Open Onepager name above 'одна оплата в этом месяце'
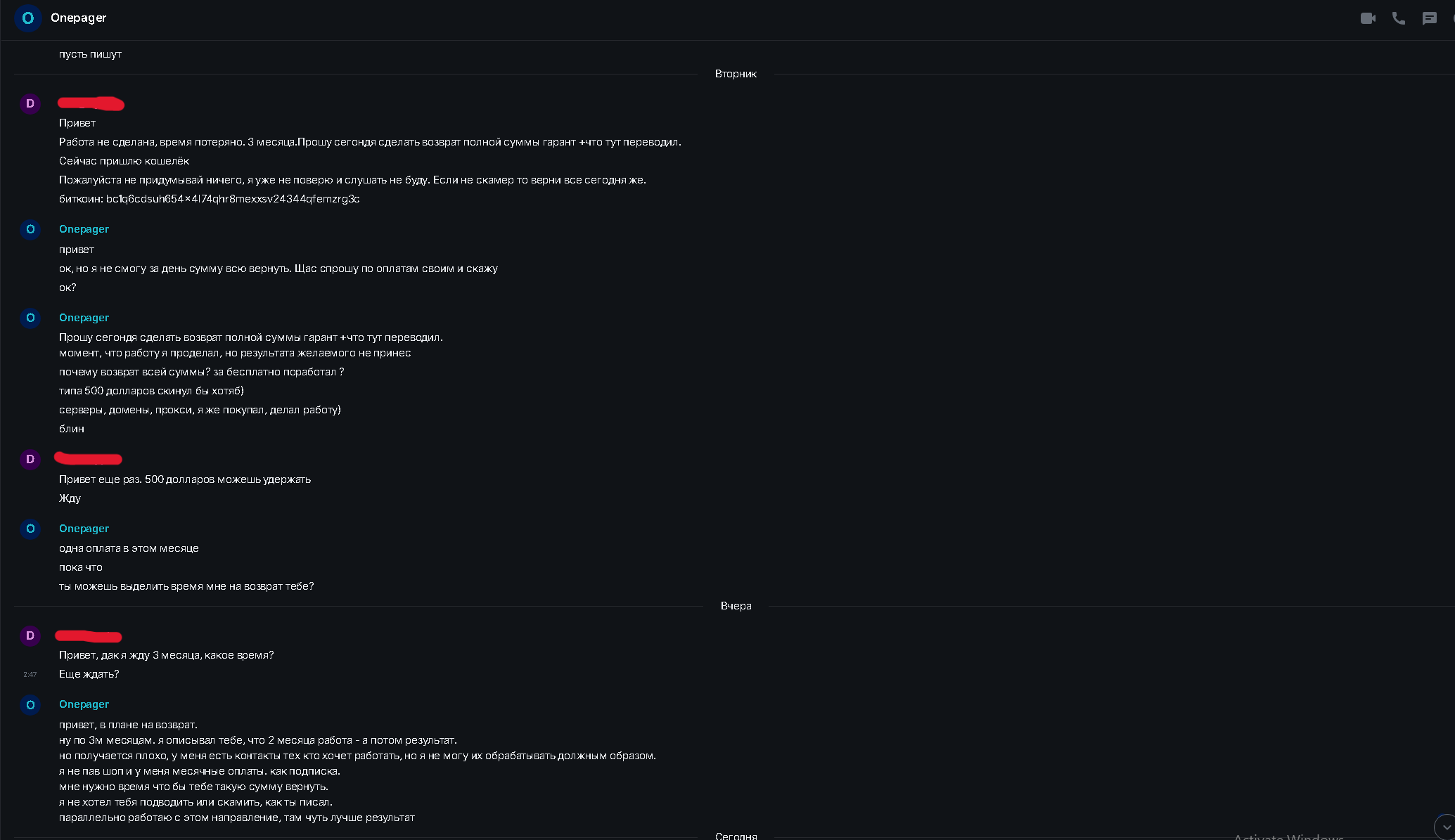This screenshot has height=840, width=1455. [84, 529]
